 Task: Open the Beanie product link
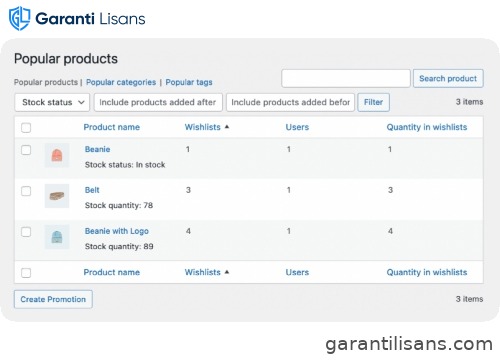click(x=97, y=149)
